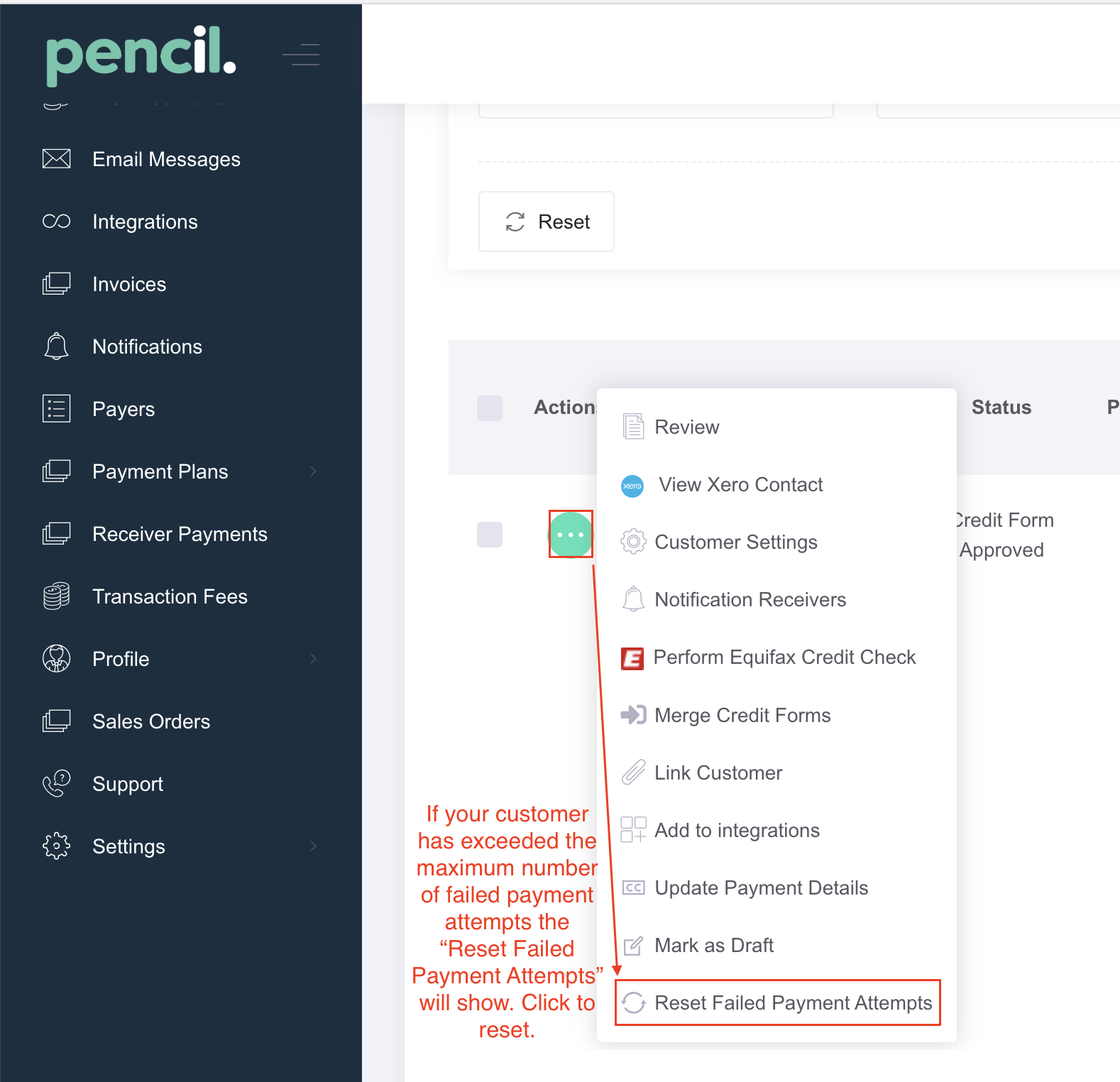Tick the select-all checkbox in table header
The height and width of the screenshot is (1082, 1120).
point(490,408)
